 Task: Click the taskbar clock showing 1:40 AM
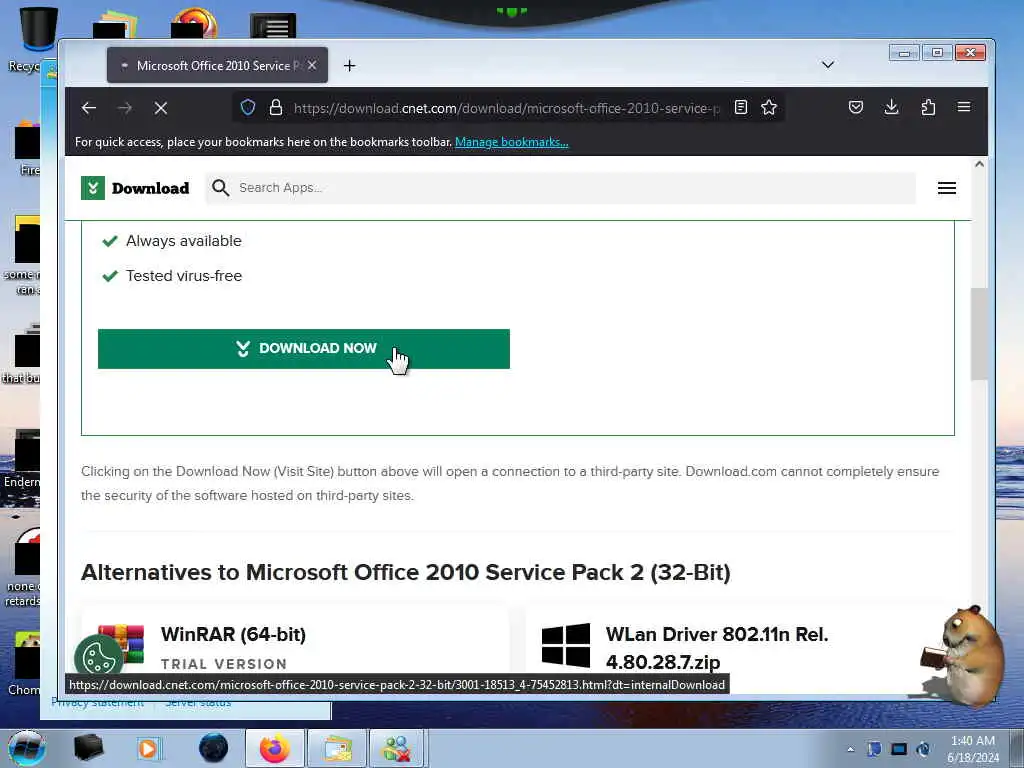(972, 748)
